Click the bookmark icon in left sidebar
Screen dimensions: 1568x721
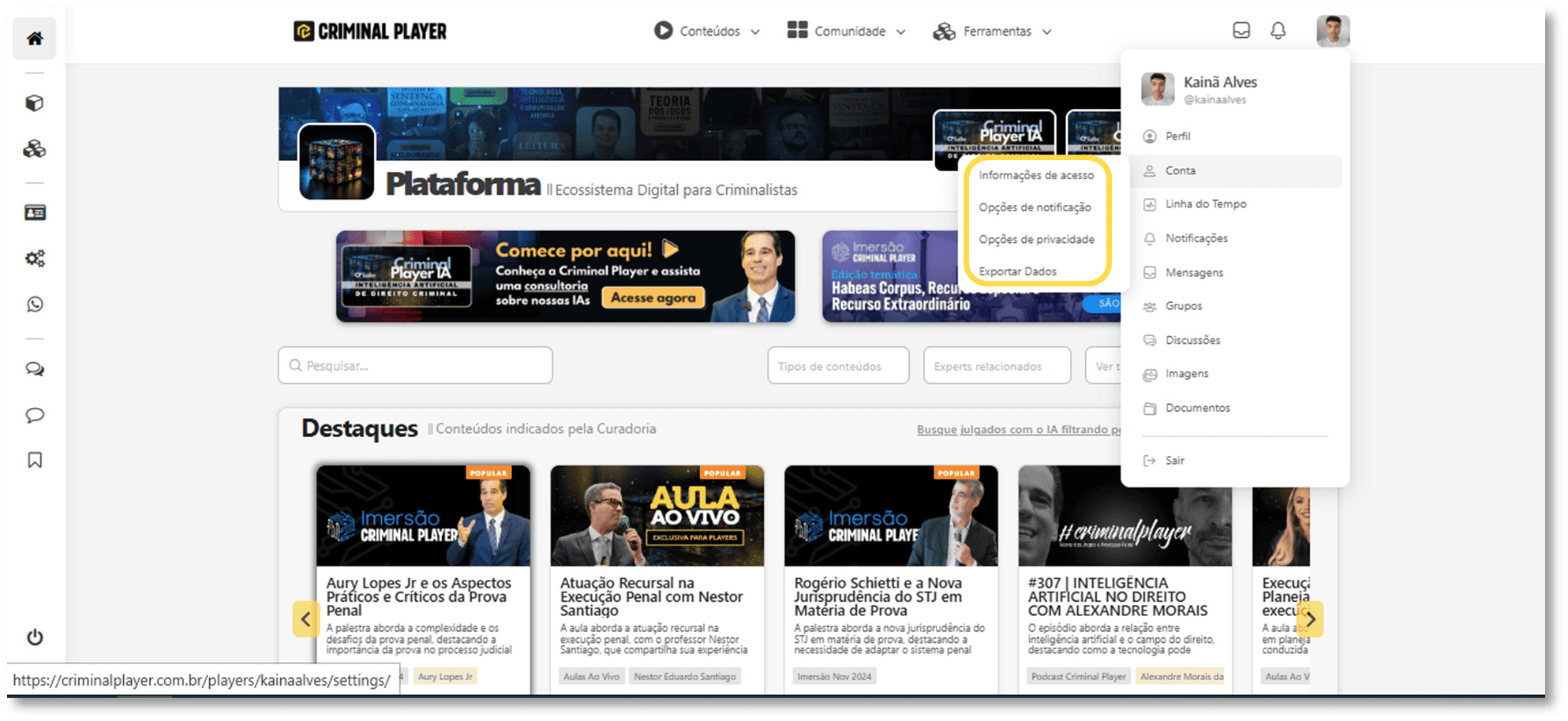coord(35,460)
